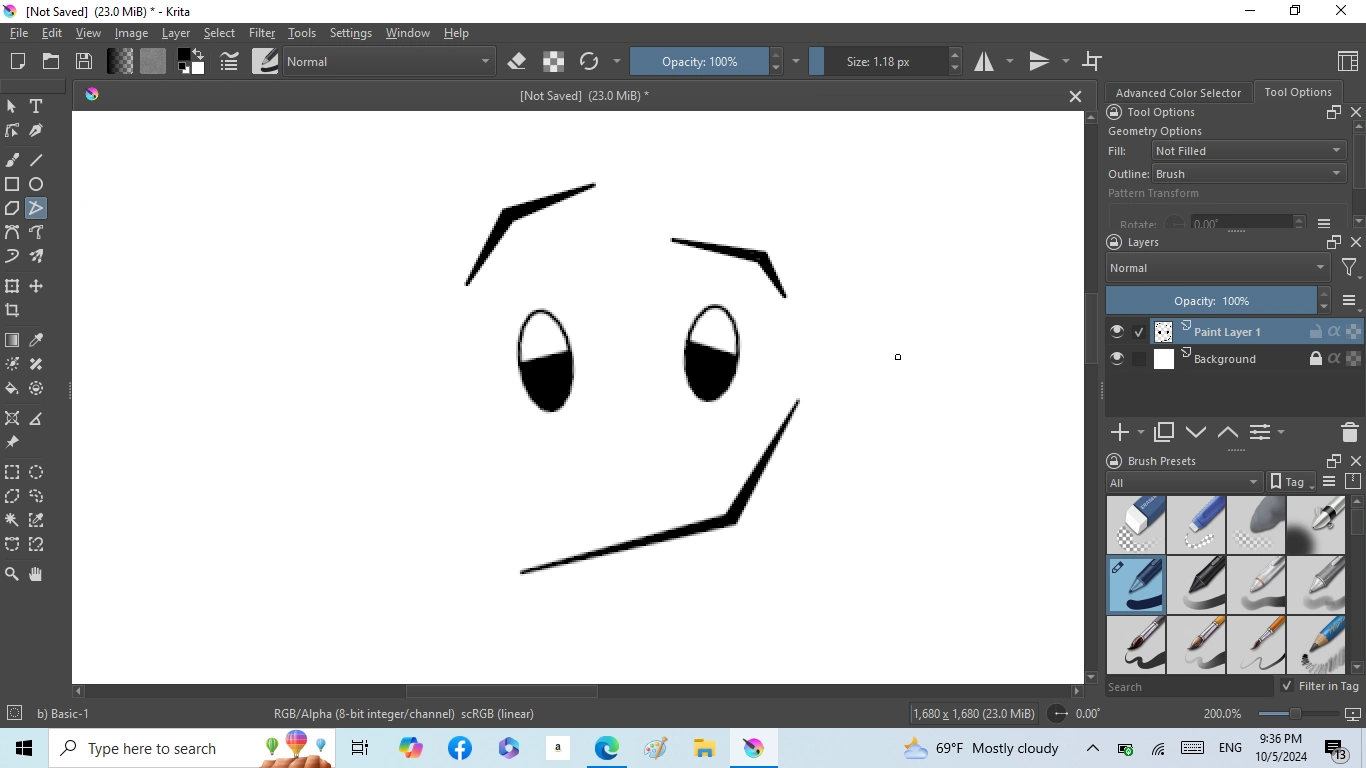Select the Ellipse tool
The height and width of the screenshot is (768, 1366).
click(36, 184)
